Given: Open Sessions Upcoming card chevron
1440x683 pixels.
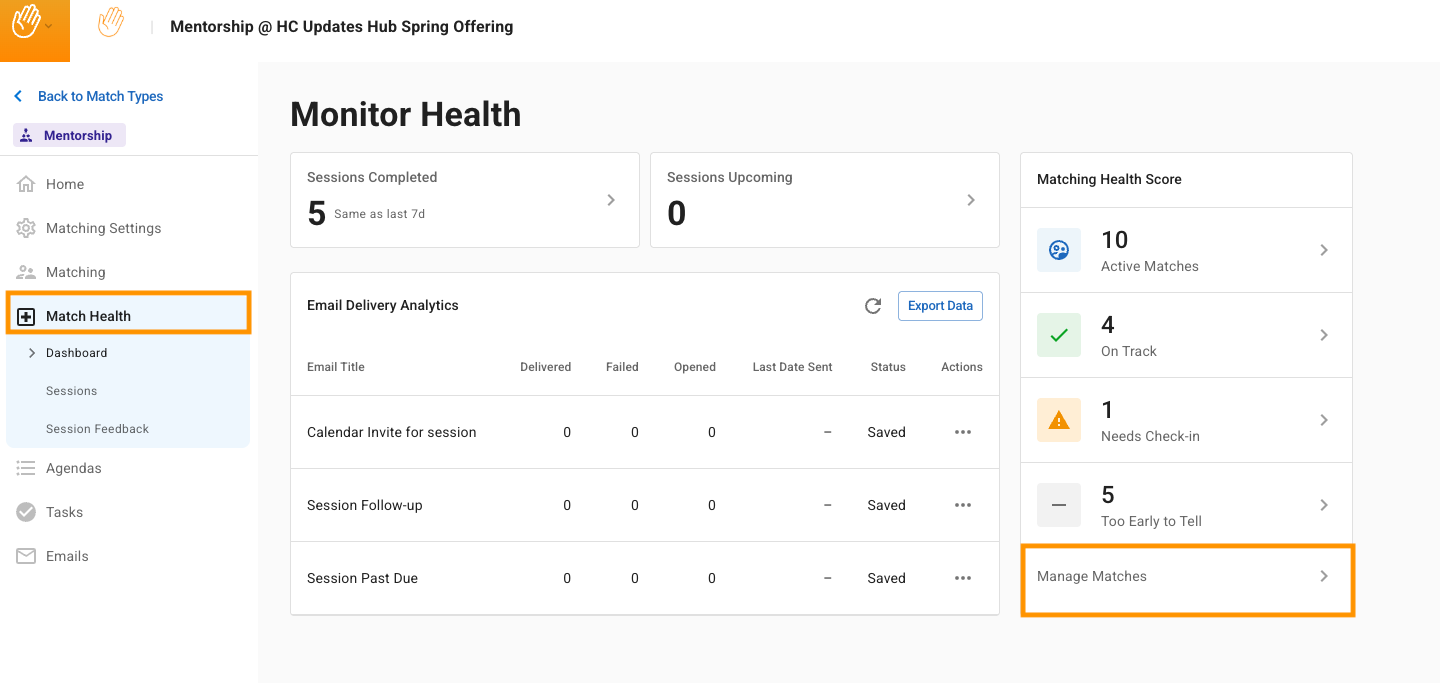Looking at the screenshot, I should [970, 200].
